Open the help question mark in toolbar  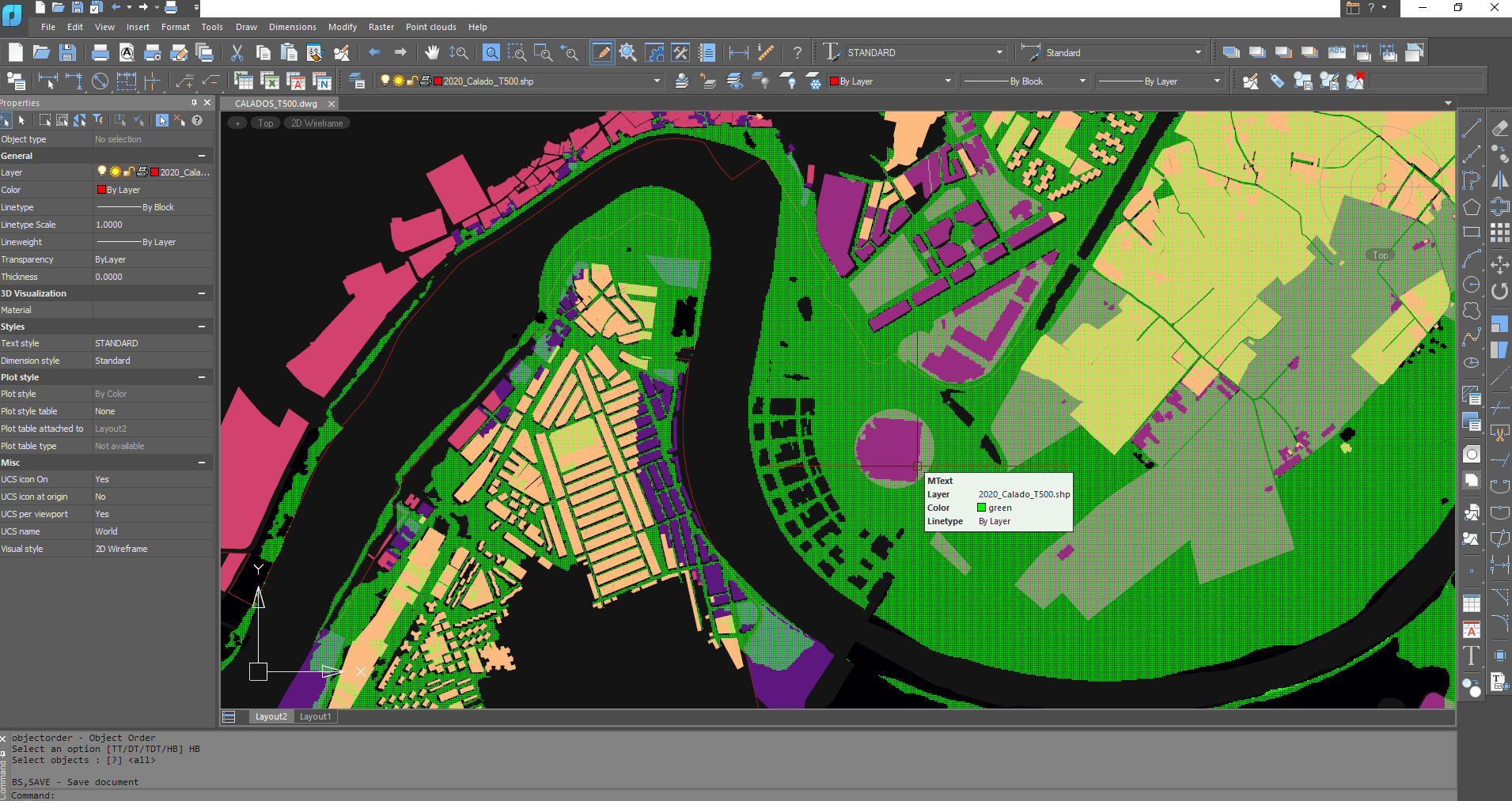[798, 53]
